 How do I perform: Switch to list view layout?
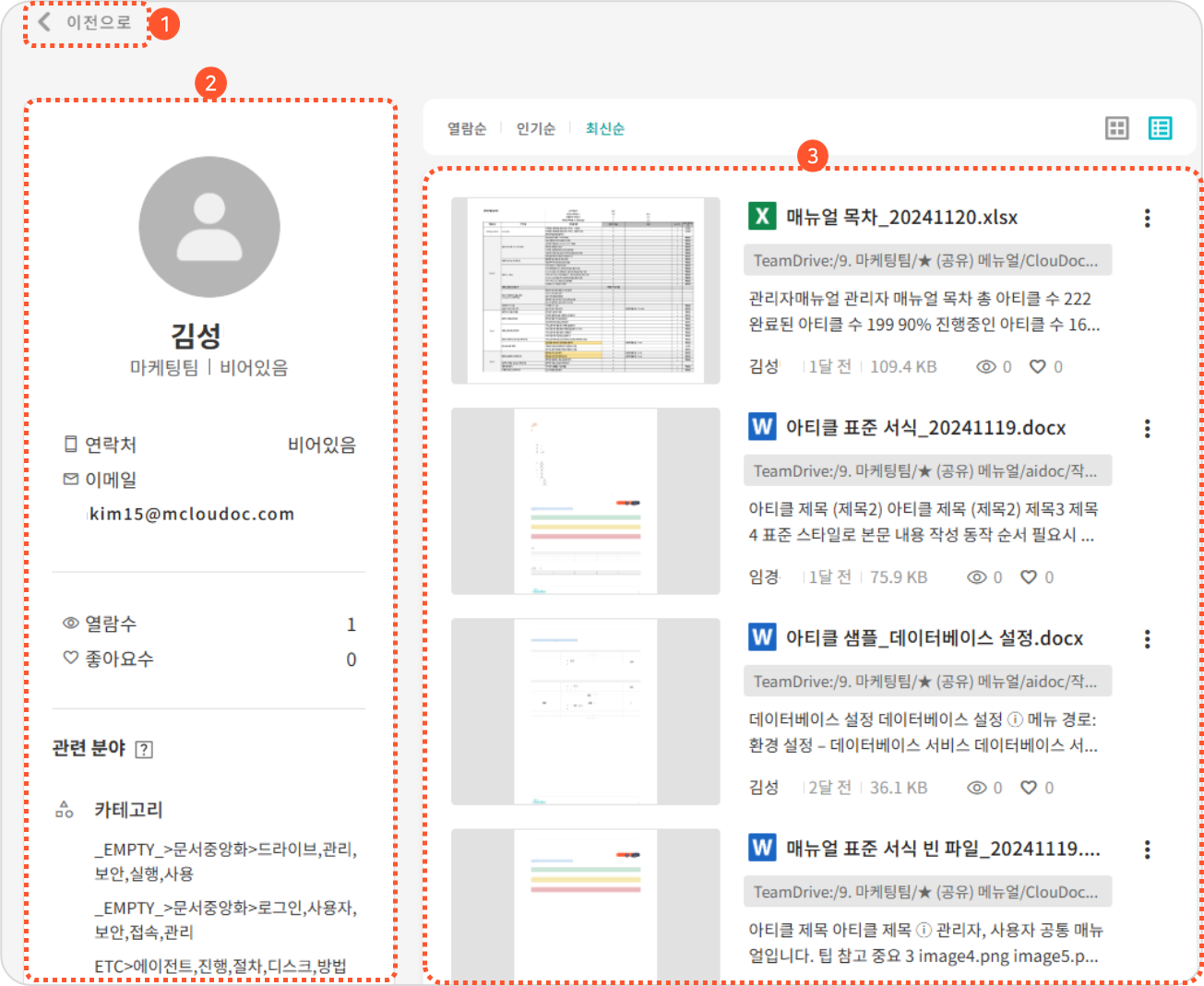tap(1160, 128)
